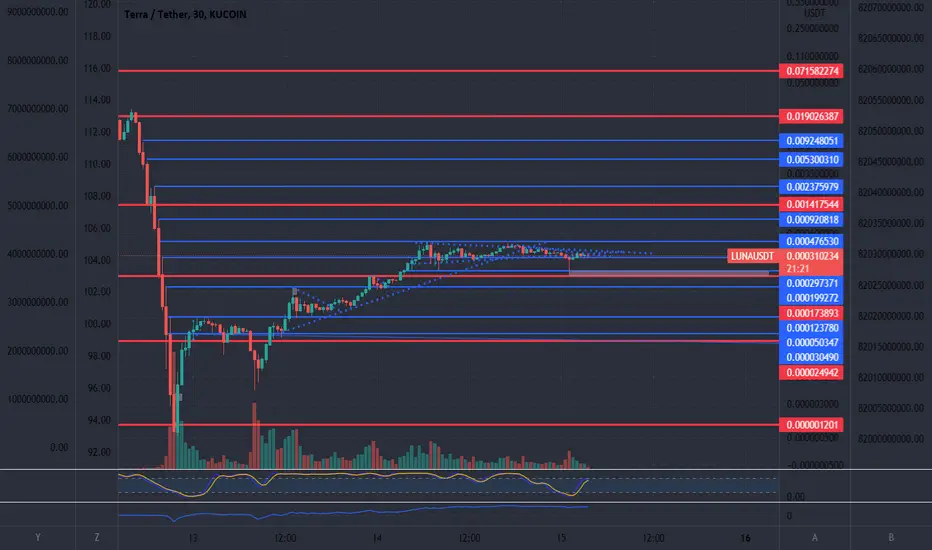Select the blue 0.000050347 price label
Image resolution: width=932 pixels, height=550 pixels.
(x=811, y=342)
